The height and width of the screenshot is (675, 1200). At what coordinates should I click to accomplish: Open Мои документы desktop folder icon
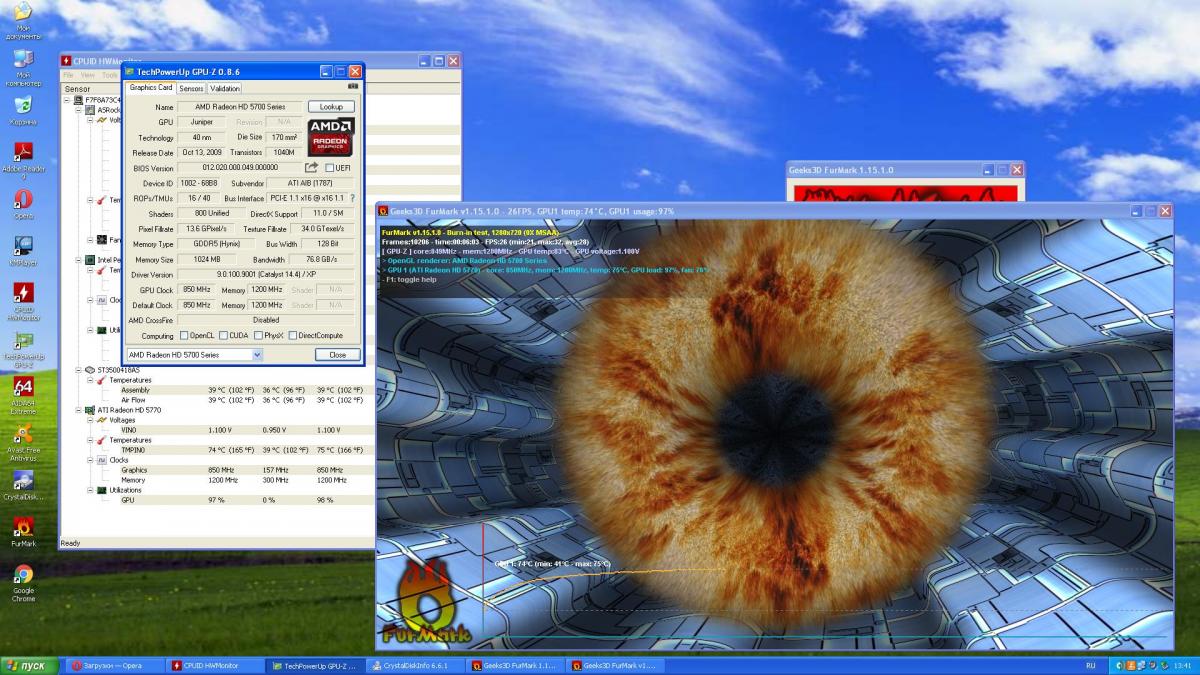22,20
